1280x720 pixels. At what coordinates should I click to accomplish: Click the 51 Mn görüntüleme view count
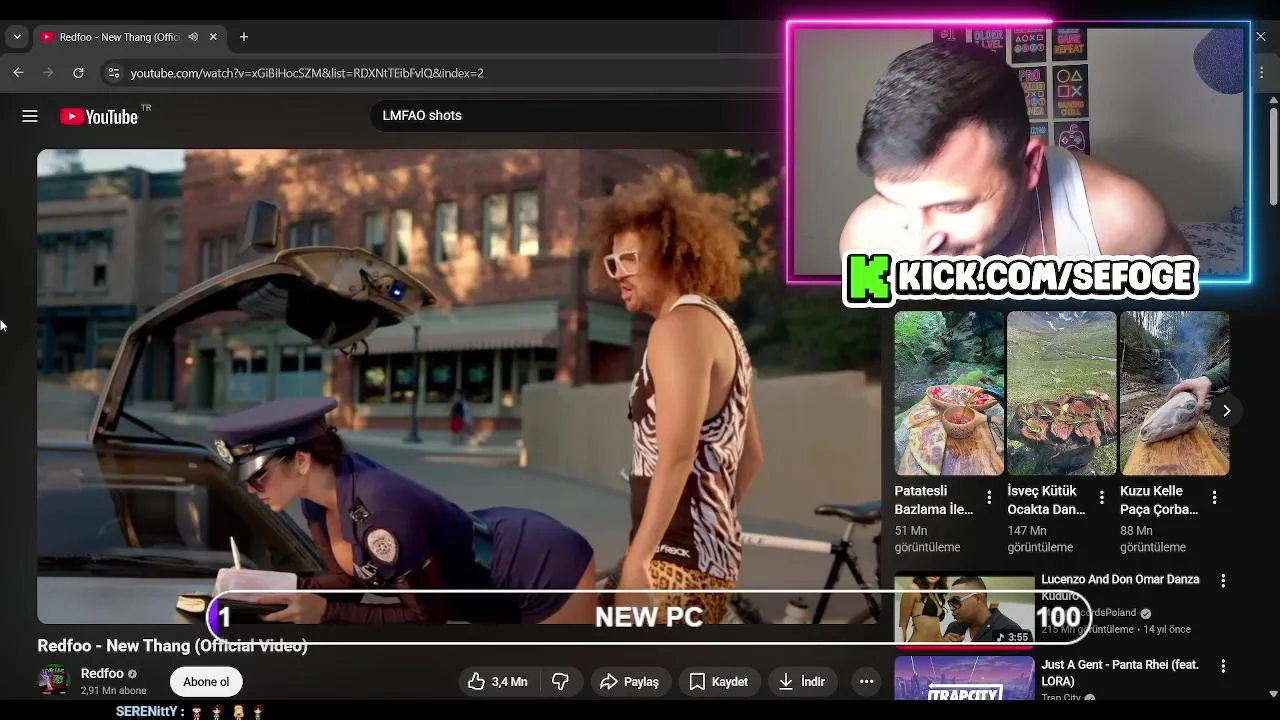[x=927, y=539]
